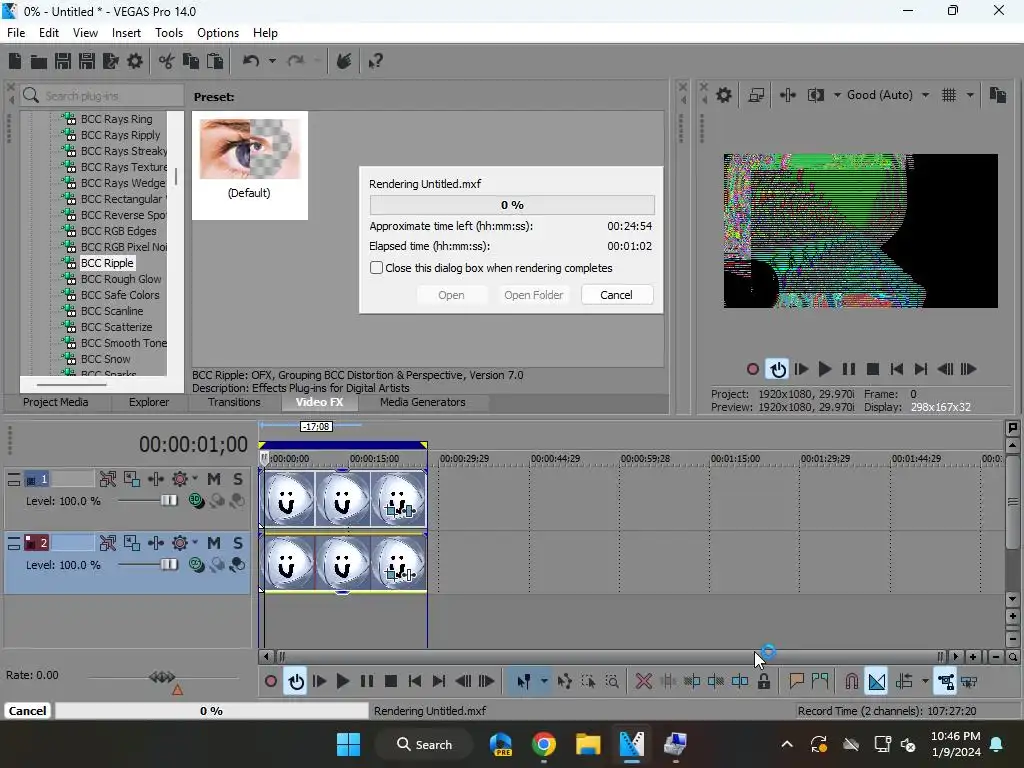Adjust Level slider on track 2

pos(168,564)
